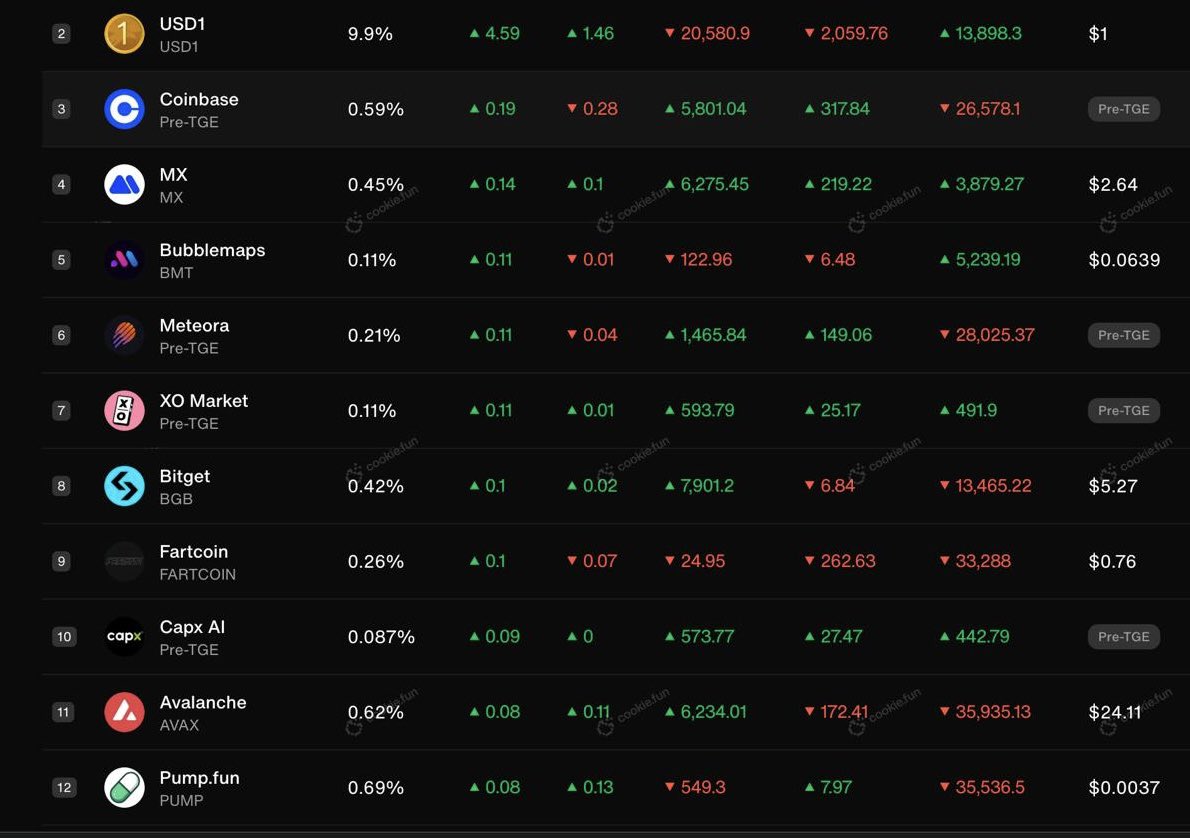Screen dimensions: 1190x838
Task: Click the XO Market pink logo
Action: 124,411
